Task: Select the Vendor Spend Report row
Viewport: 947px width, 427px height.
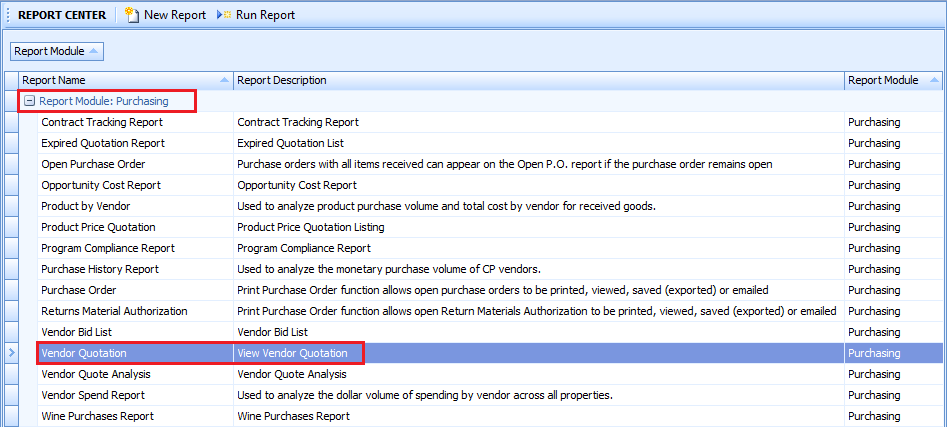Action: click(95, 395)
